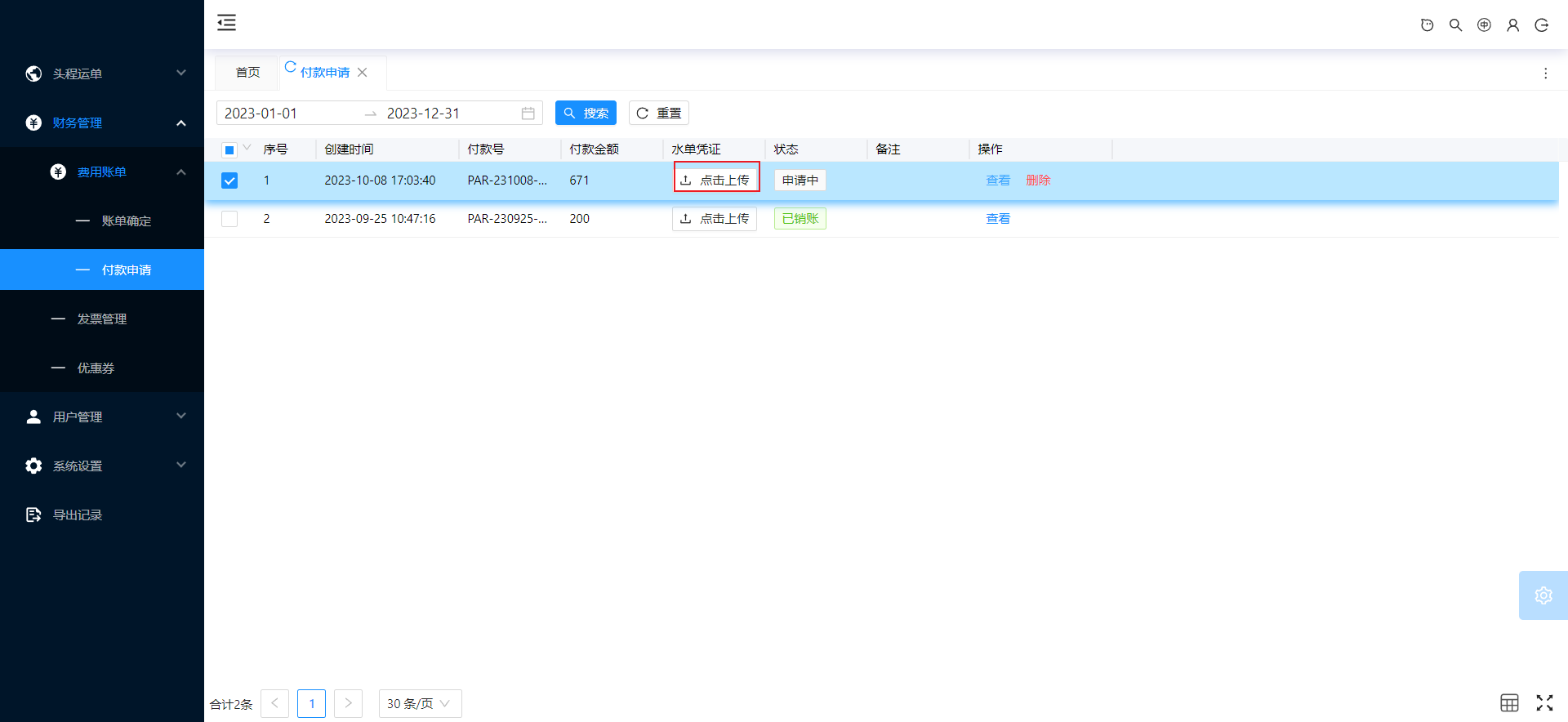Screen dimensions: 1568x722
Task: Click the 用户管理 person icon
Action: [x=33, y=417]
